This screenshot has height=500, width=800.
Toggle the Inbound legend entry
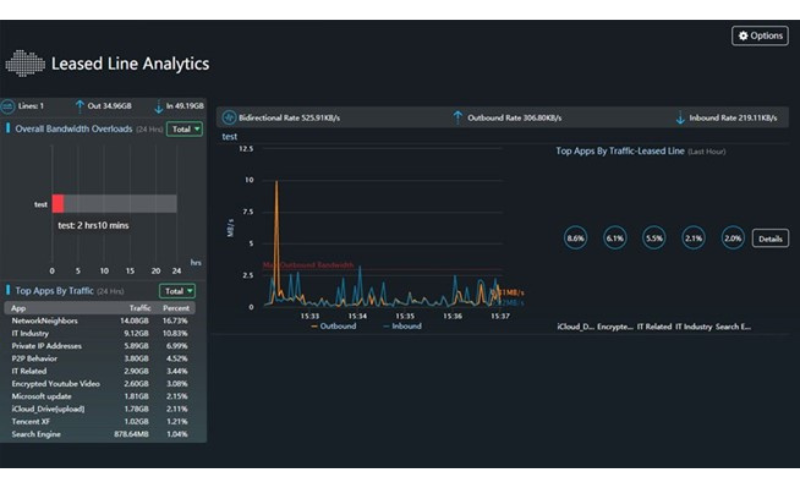[x=402, y=326]
